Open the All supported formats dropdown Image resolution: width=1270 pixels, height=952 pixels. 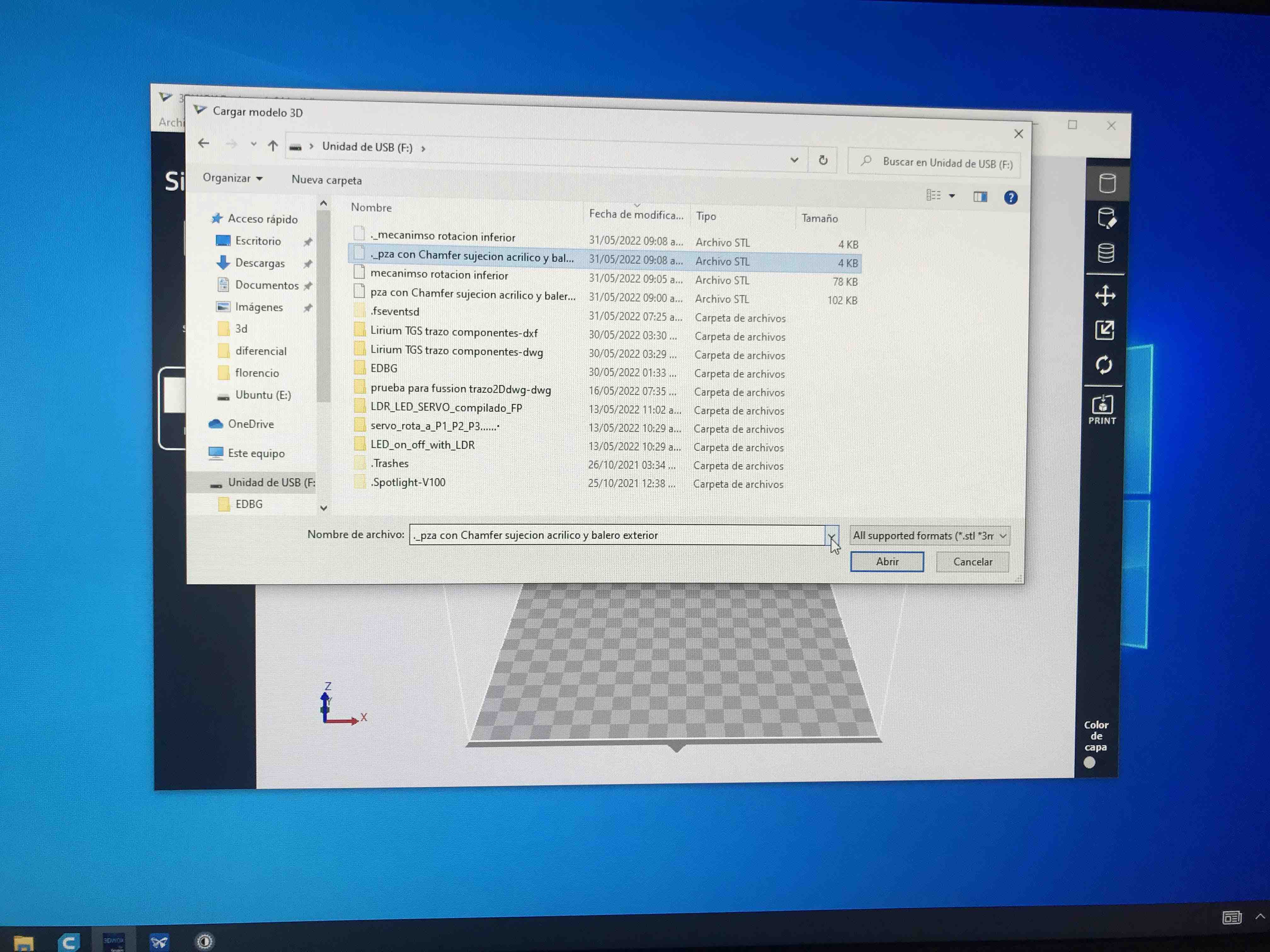pos(930,535)
